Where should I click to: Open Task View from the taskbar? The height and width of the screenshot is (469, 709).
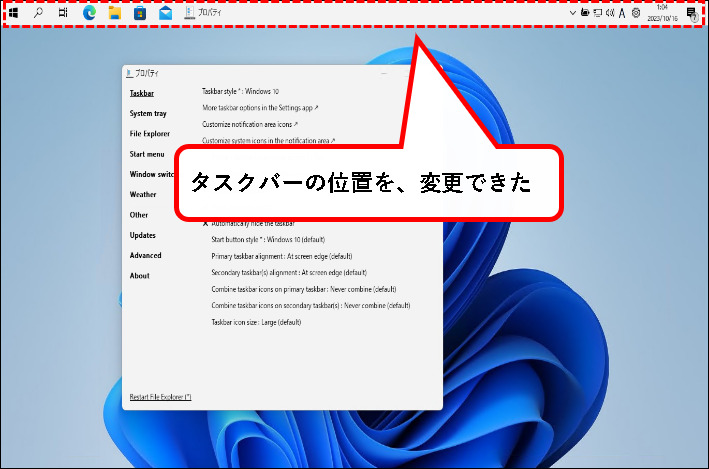click(x=63, y=14)
